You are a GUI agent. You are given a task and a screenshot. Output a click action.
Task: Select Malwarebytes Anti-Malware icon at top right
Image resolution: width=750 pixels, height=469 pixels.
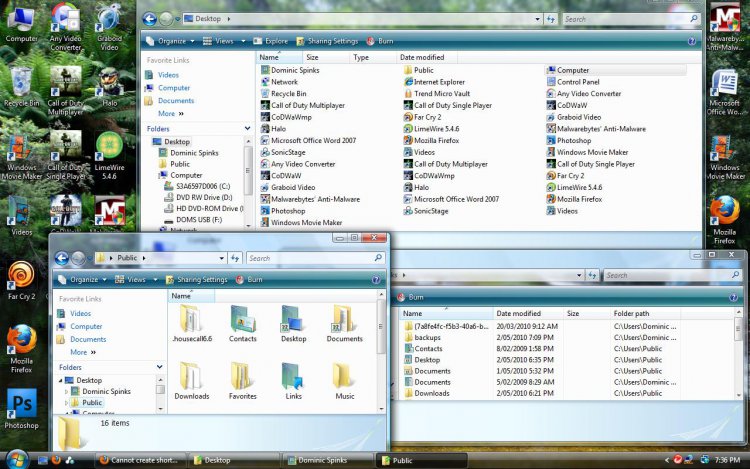[x=725, y=26]
